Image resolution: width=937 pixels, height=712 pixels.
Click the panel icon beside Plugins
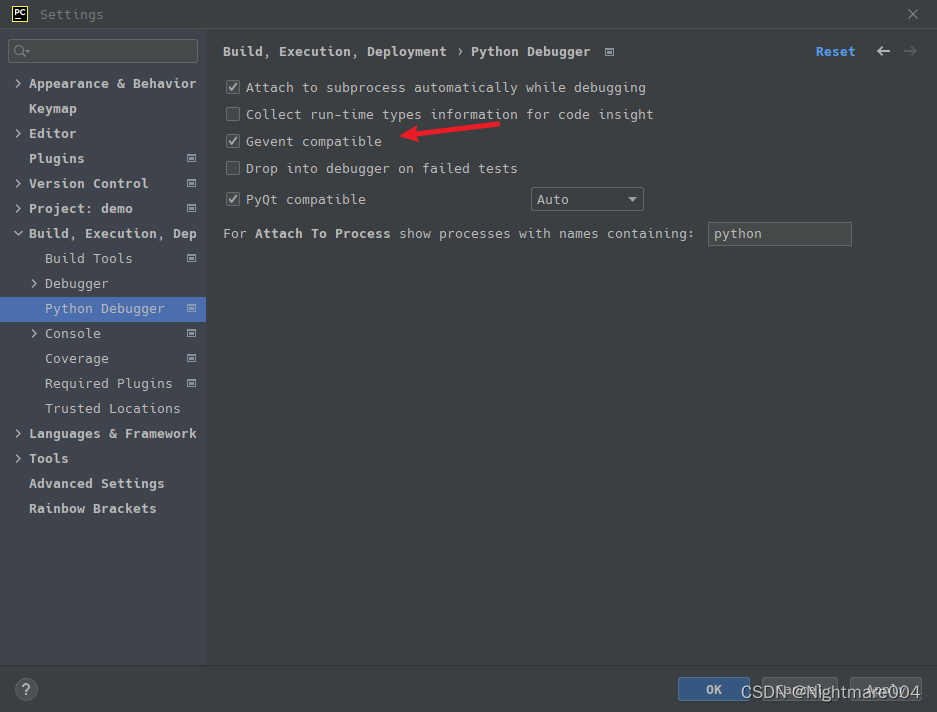pos(191,158)
